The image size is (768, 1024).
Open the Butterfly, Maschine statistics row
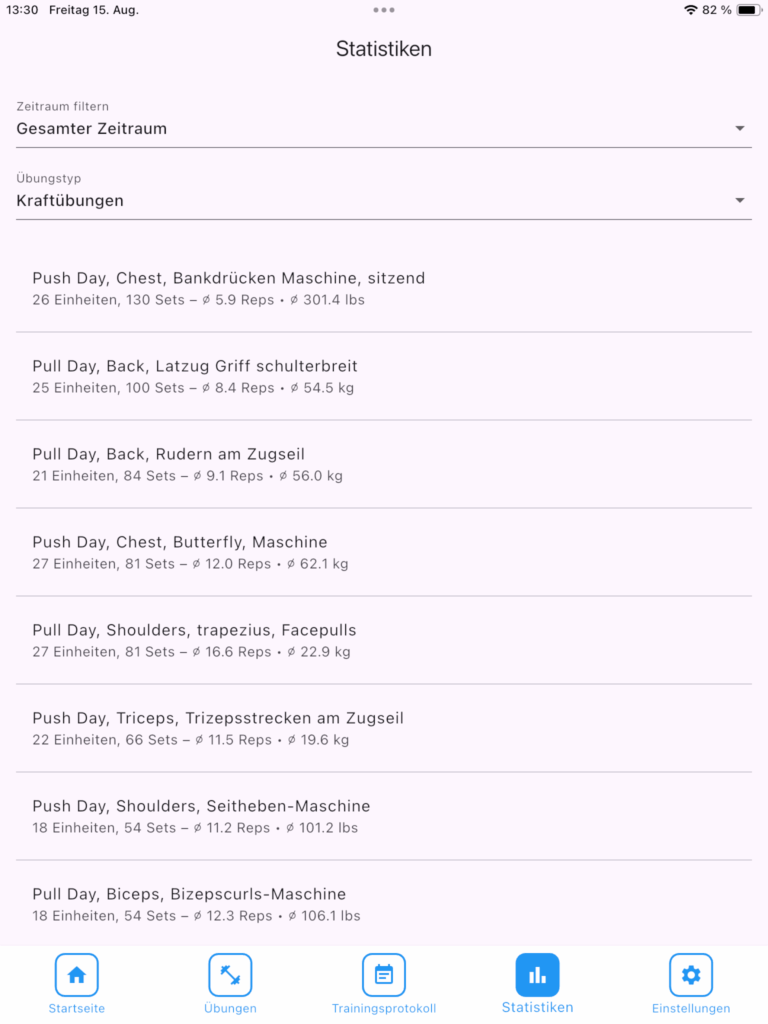(x=384, y=552)
